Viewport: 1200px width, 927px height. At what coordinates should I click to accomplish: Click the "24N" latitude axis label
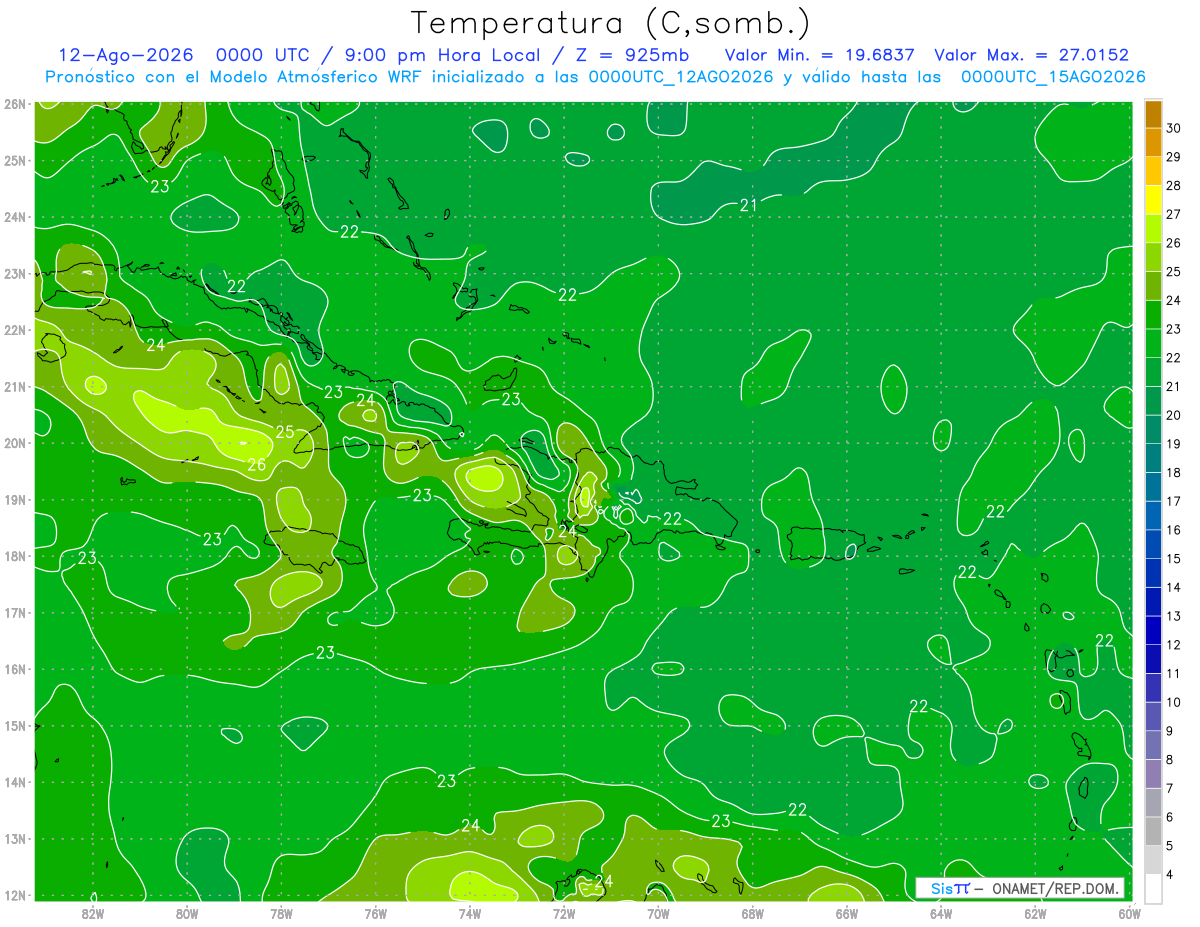15,217
